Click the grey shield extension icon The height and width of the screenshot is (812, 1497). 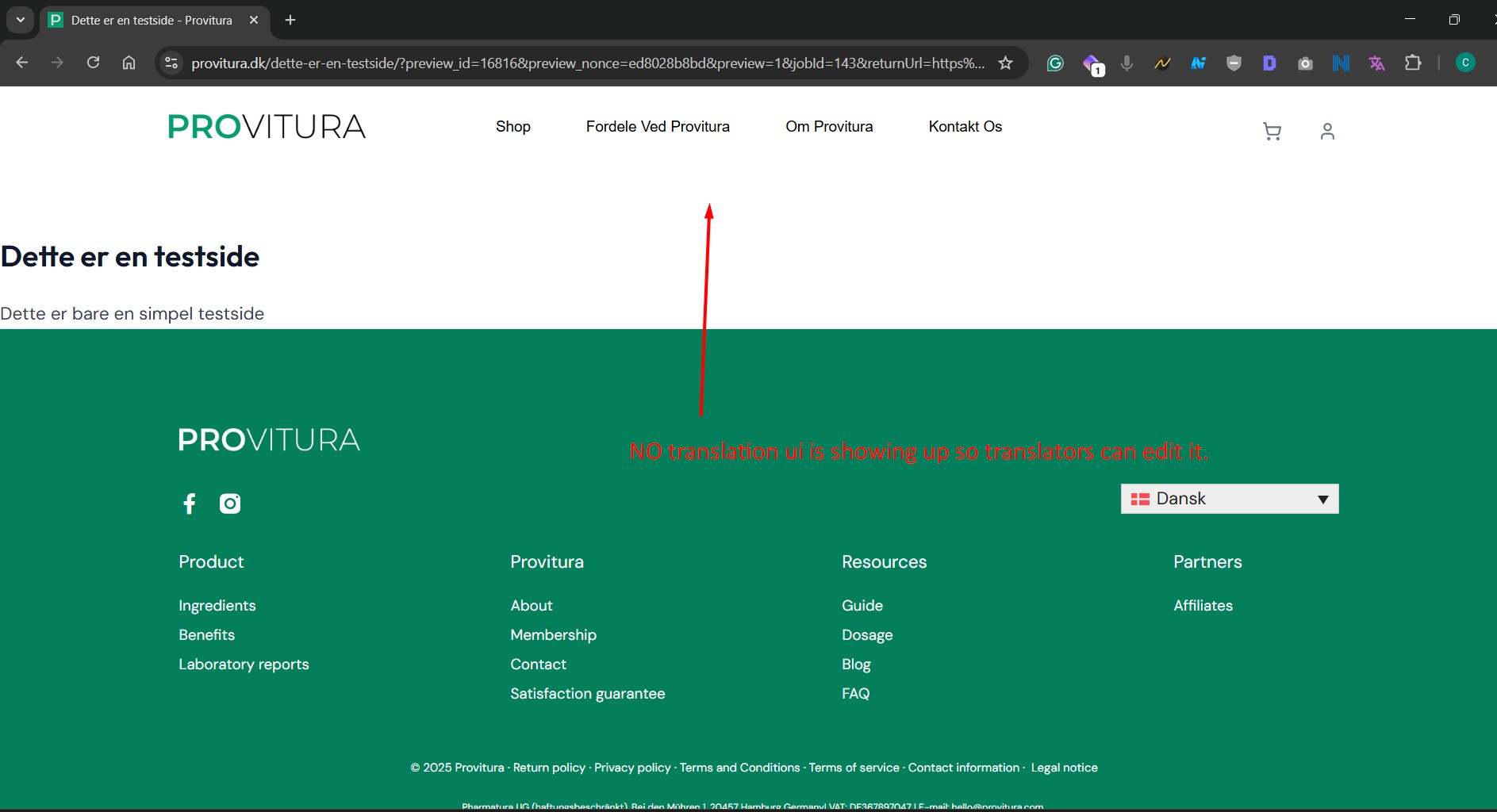[1234, 63]
